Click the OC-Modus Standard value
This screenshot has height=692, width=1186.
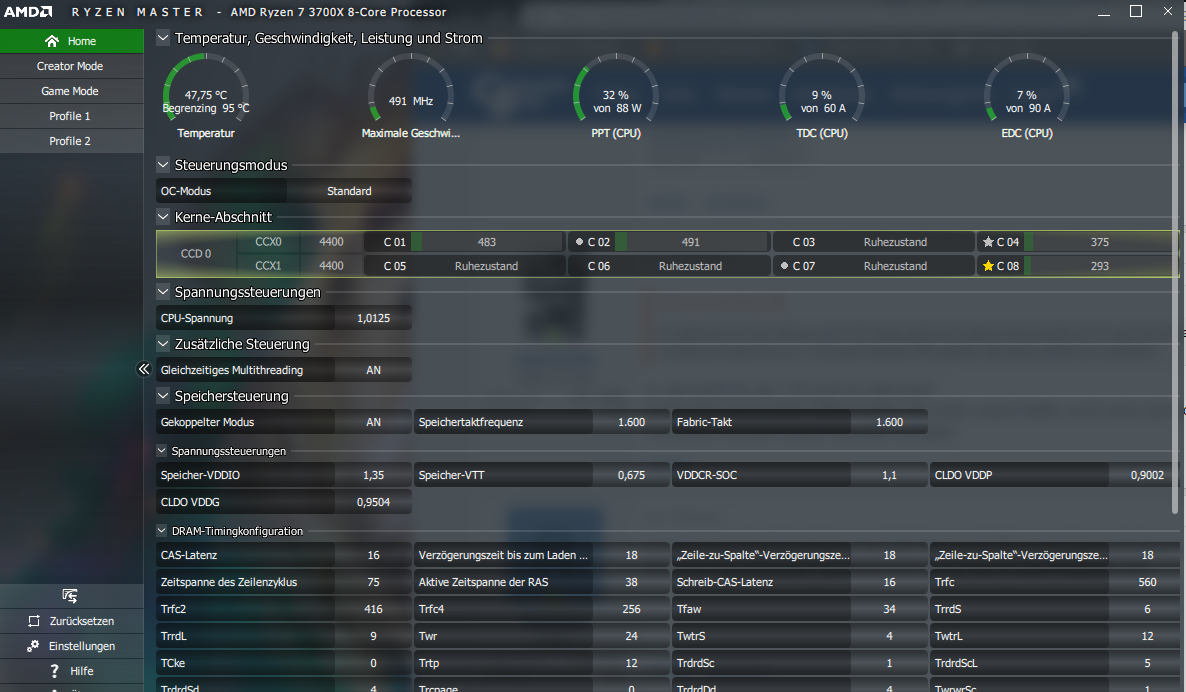click(x=349, y=191)
